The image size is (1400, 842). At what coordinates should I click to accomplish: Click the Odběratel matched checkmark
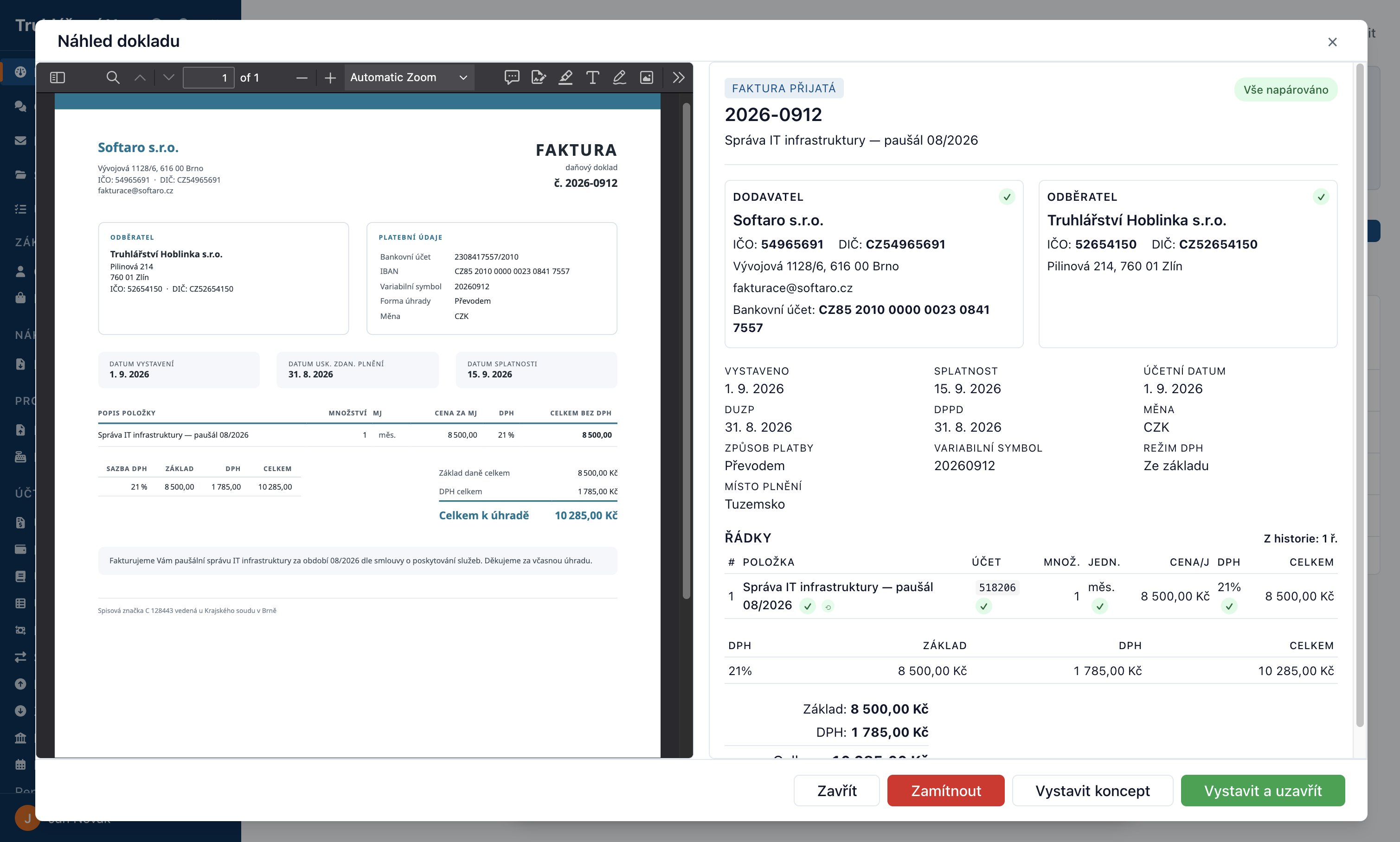tap(1321, 197)
